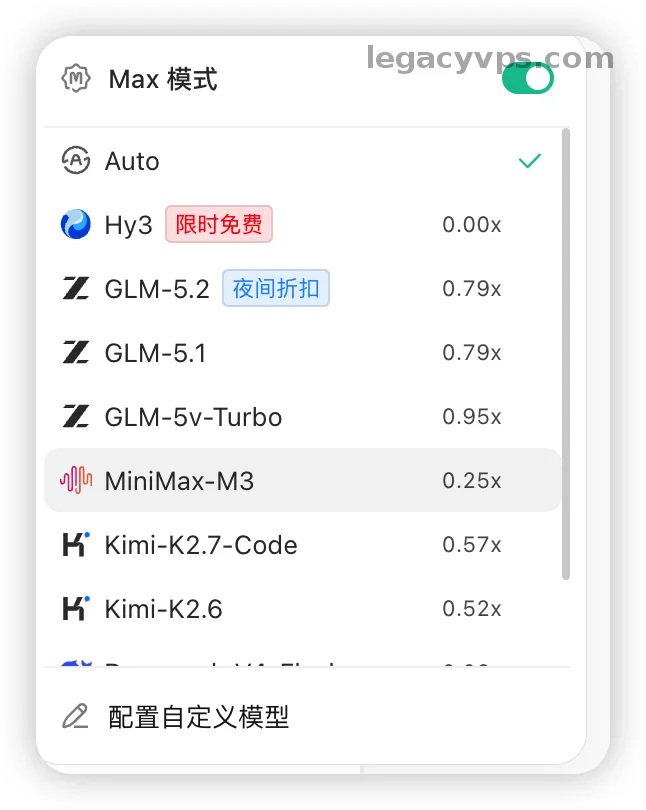
Task: Click the Max mode hexagon M icon
Action: (x=75, y=79)
